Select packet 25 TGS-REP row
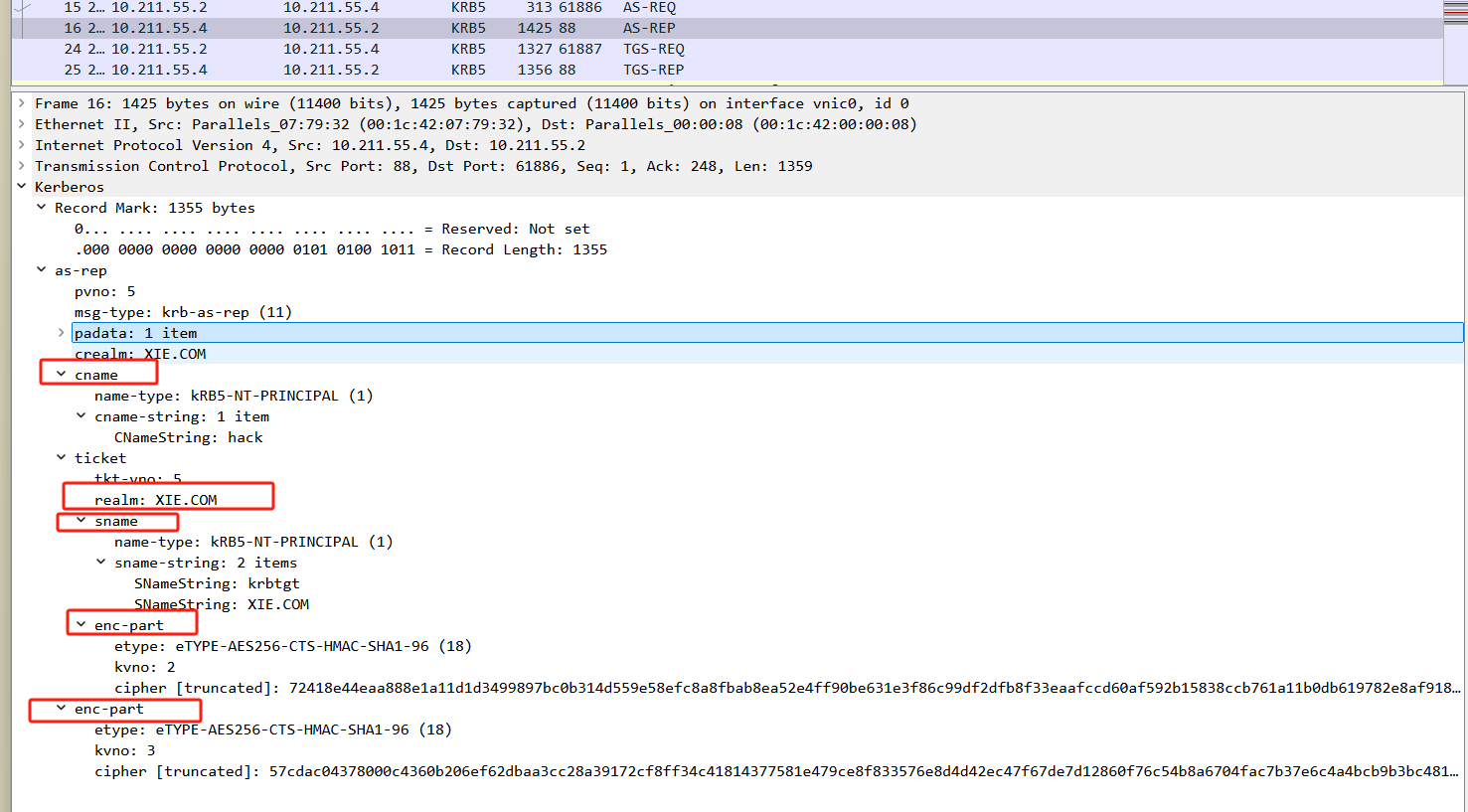The height and width of the screenshot is (812, 1468). (727, 70)
